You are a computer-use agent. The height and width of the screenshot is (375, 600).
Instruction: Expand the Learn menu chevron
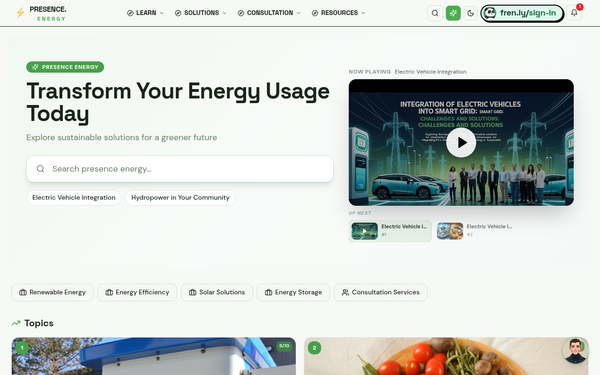coord(161,13)
